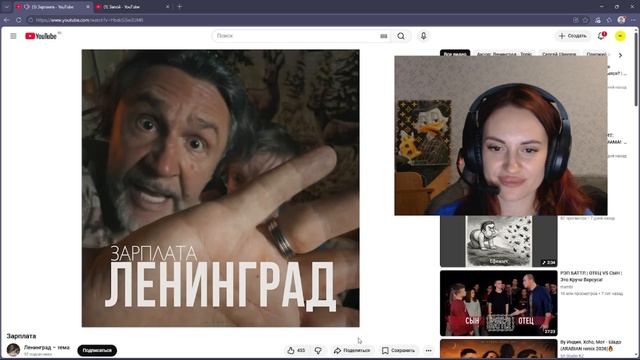
Task: Dislike the video with thumbs down
Action: tap(318, 350)
